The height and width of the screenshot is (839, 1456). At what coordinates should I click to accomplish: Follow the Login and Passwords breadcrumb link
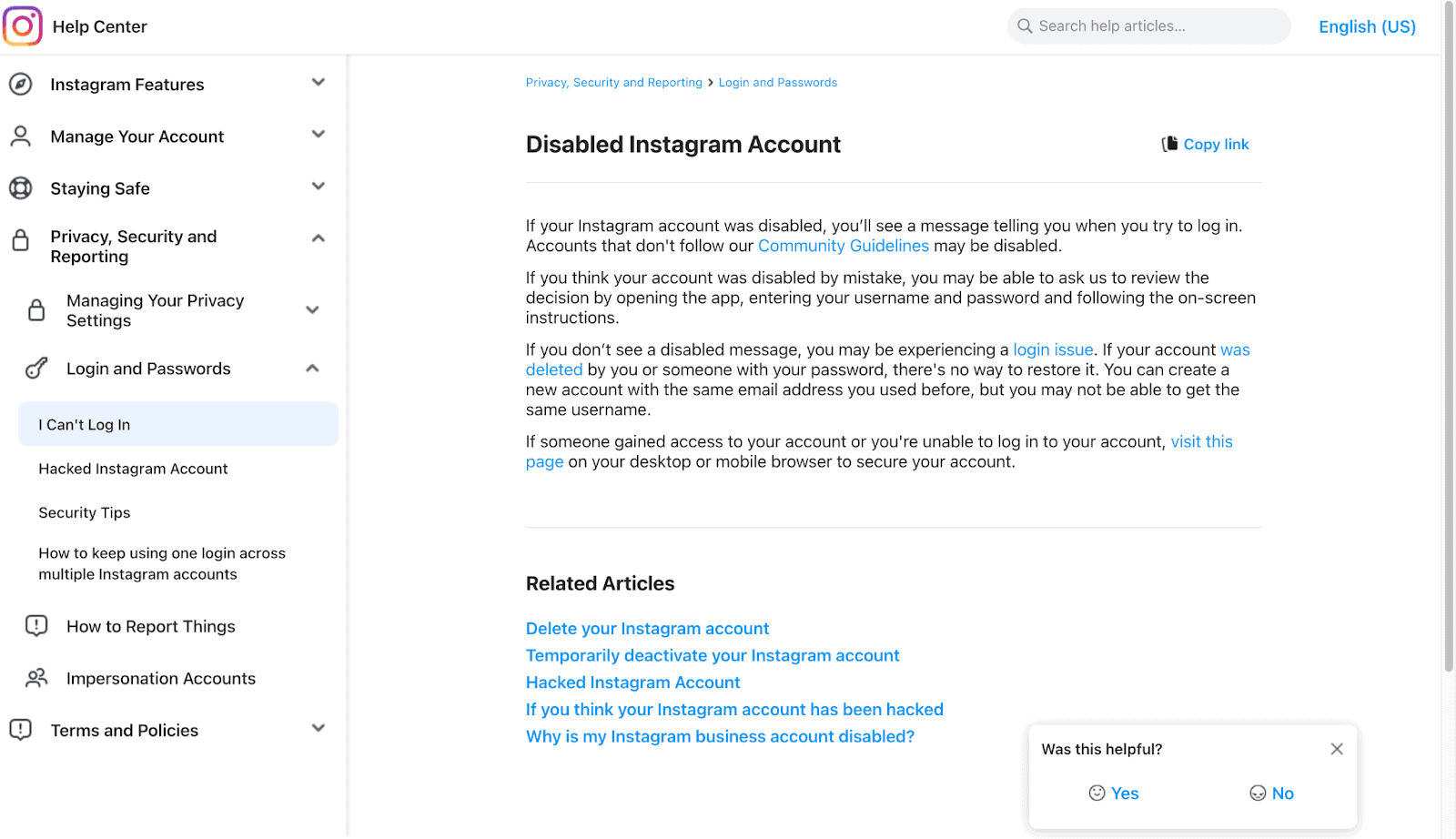[778, 82]
